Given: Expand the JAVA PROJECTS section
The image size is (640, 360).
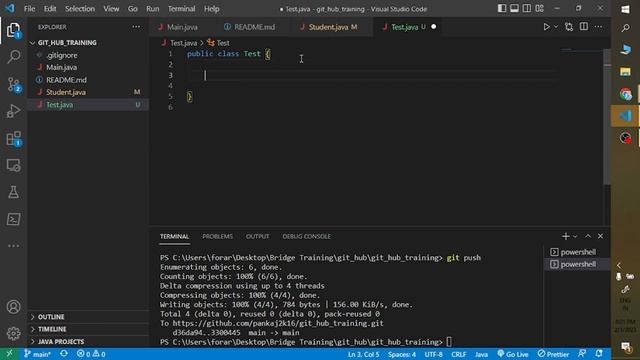Looking at the screenshot, I should 61,341.
